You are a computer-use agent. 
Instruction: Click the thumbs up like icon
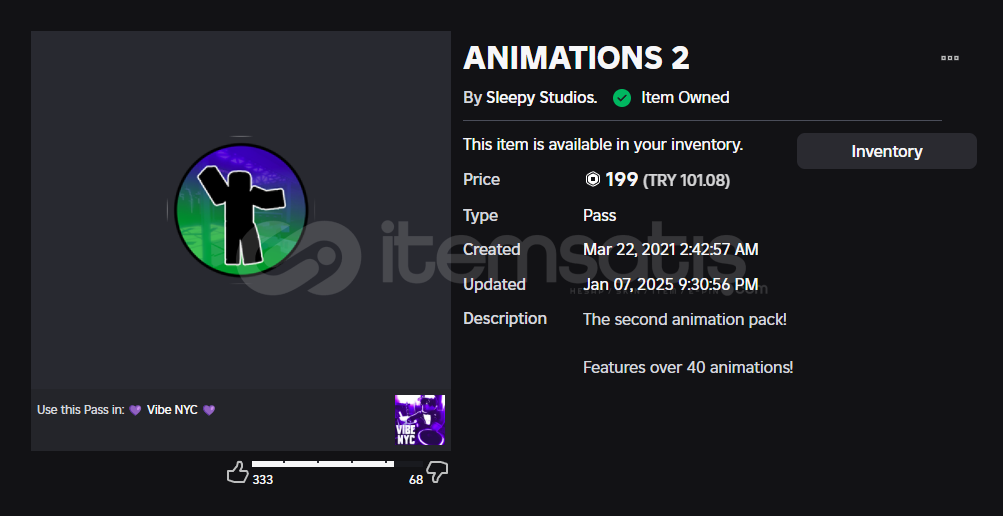[x=238, y=473]
